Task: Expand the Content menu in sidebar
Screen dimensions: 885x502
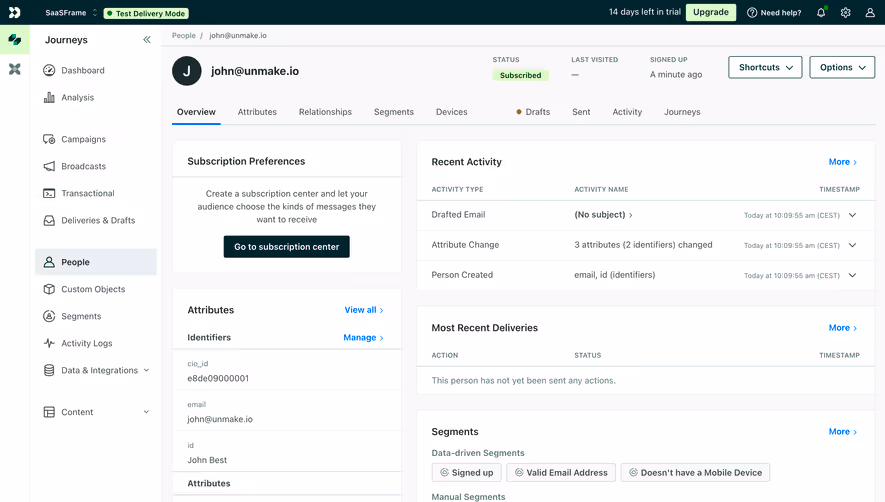Action: 96,412
